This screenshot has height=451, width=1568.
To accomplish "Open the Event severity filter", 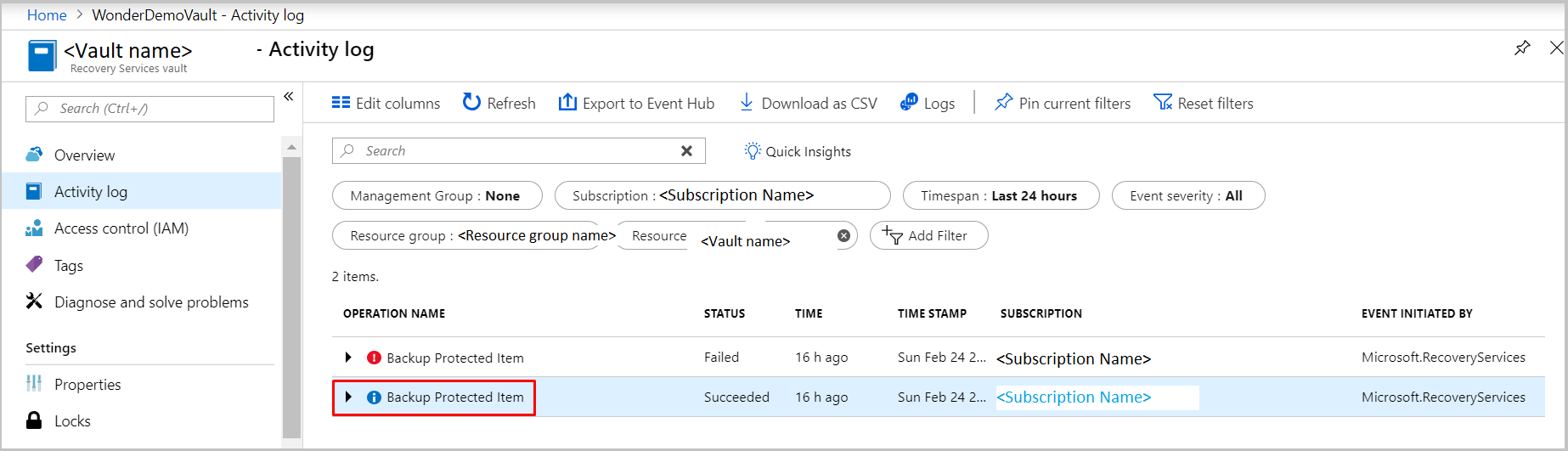I will click(1187, 195).
